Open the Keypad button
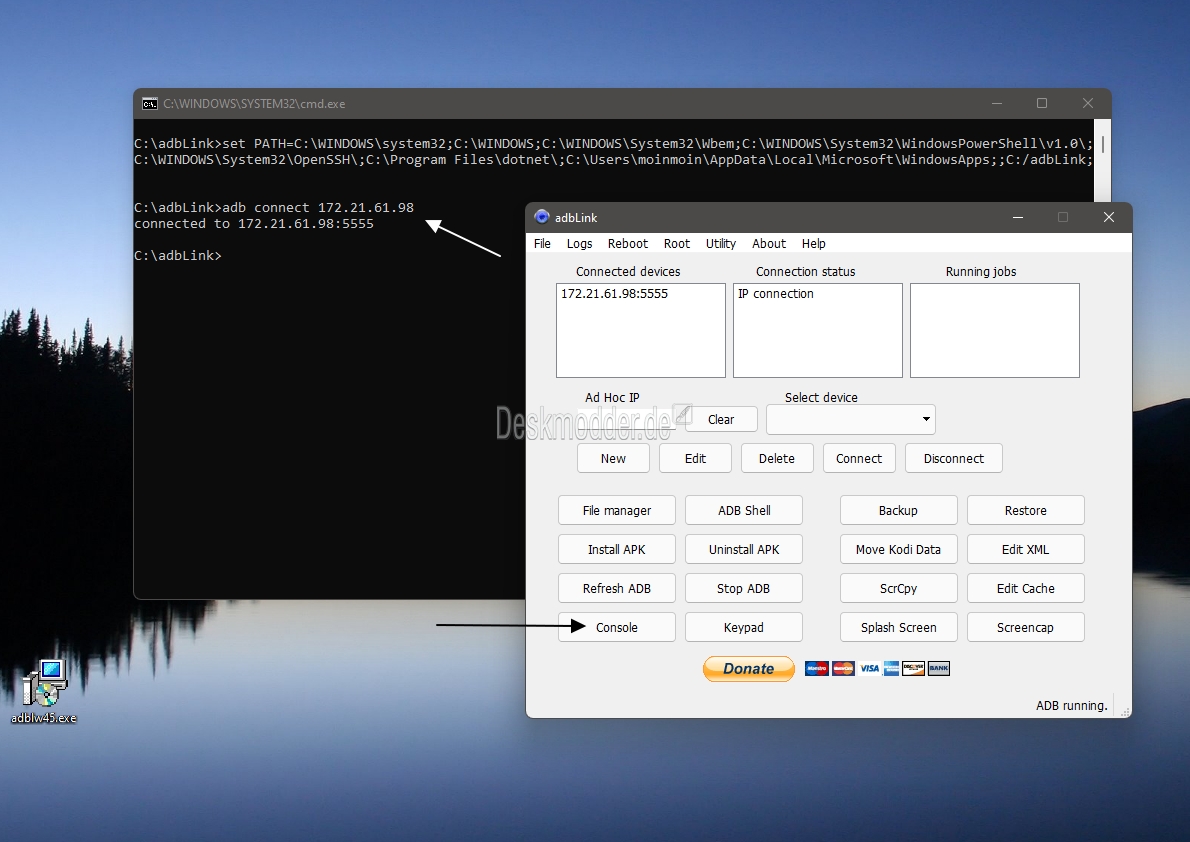This screenshot has height=842, width=1190. click(744, 627)
